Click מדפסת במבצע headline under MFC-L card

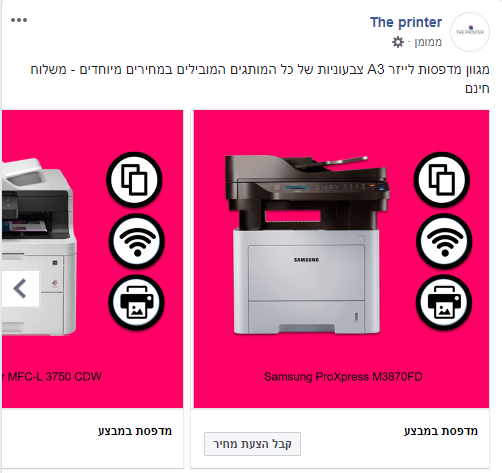click(x=135, y=431)
